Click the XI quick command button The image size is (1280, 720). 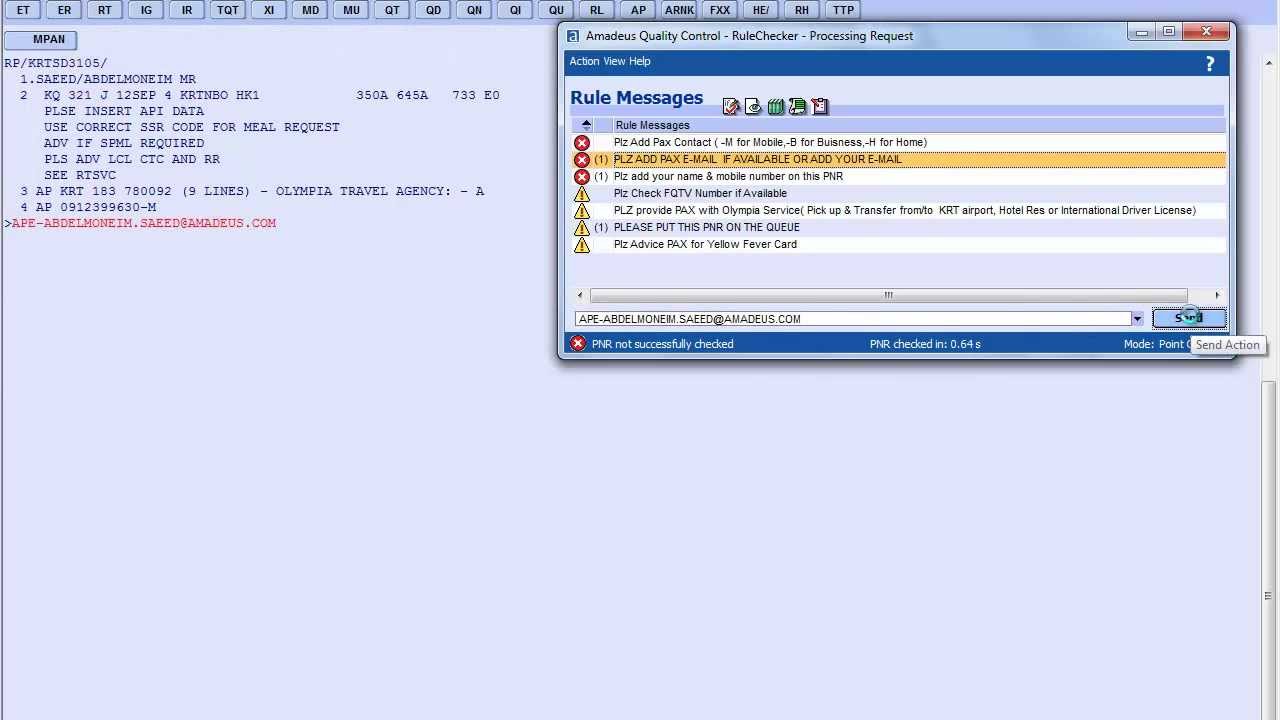coord(269,10)
